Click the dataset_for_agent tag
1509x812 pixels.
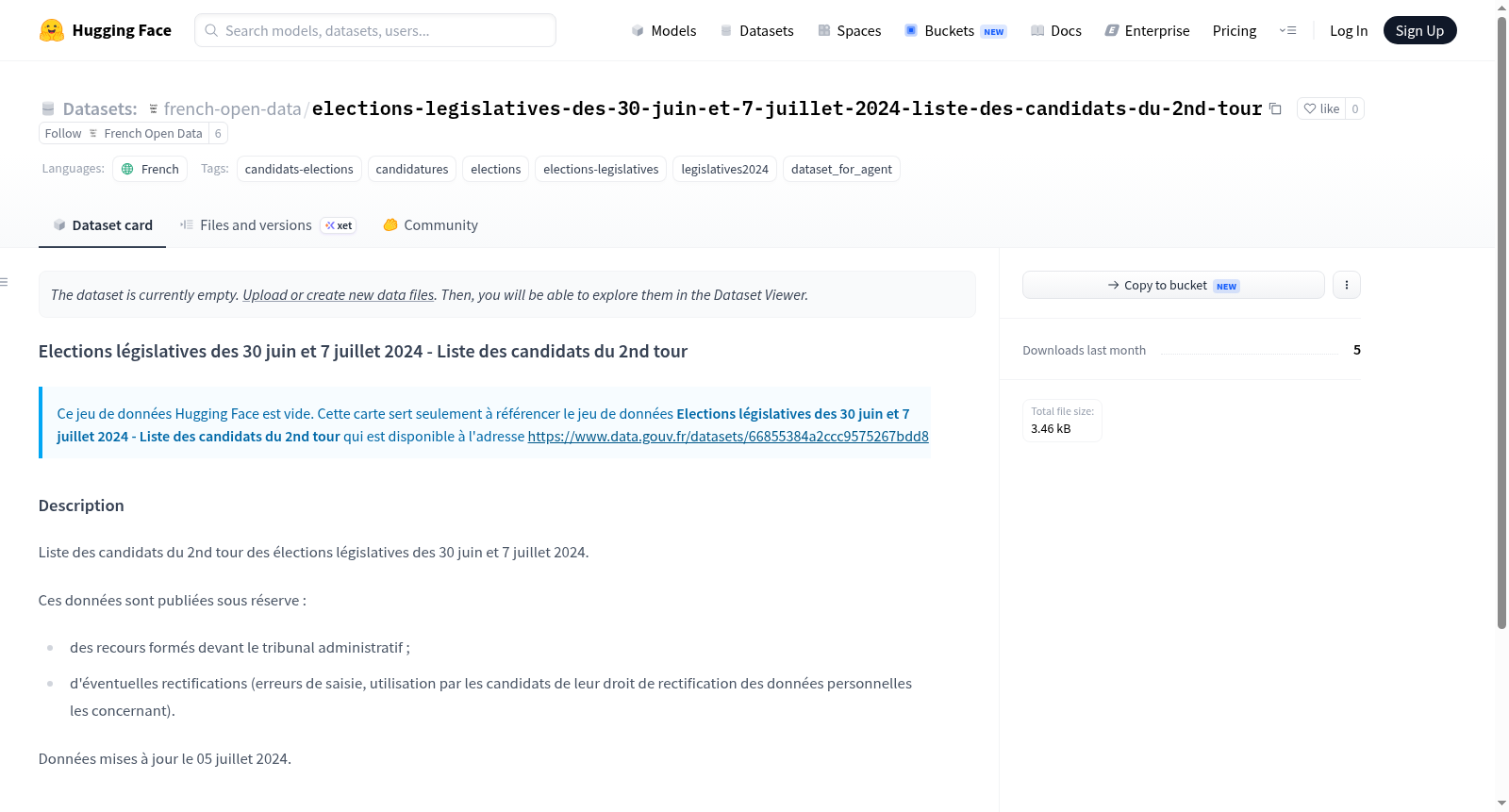[x=841, y=169]
